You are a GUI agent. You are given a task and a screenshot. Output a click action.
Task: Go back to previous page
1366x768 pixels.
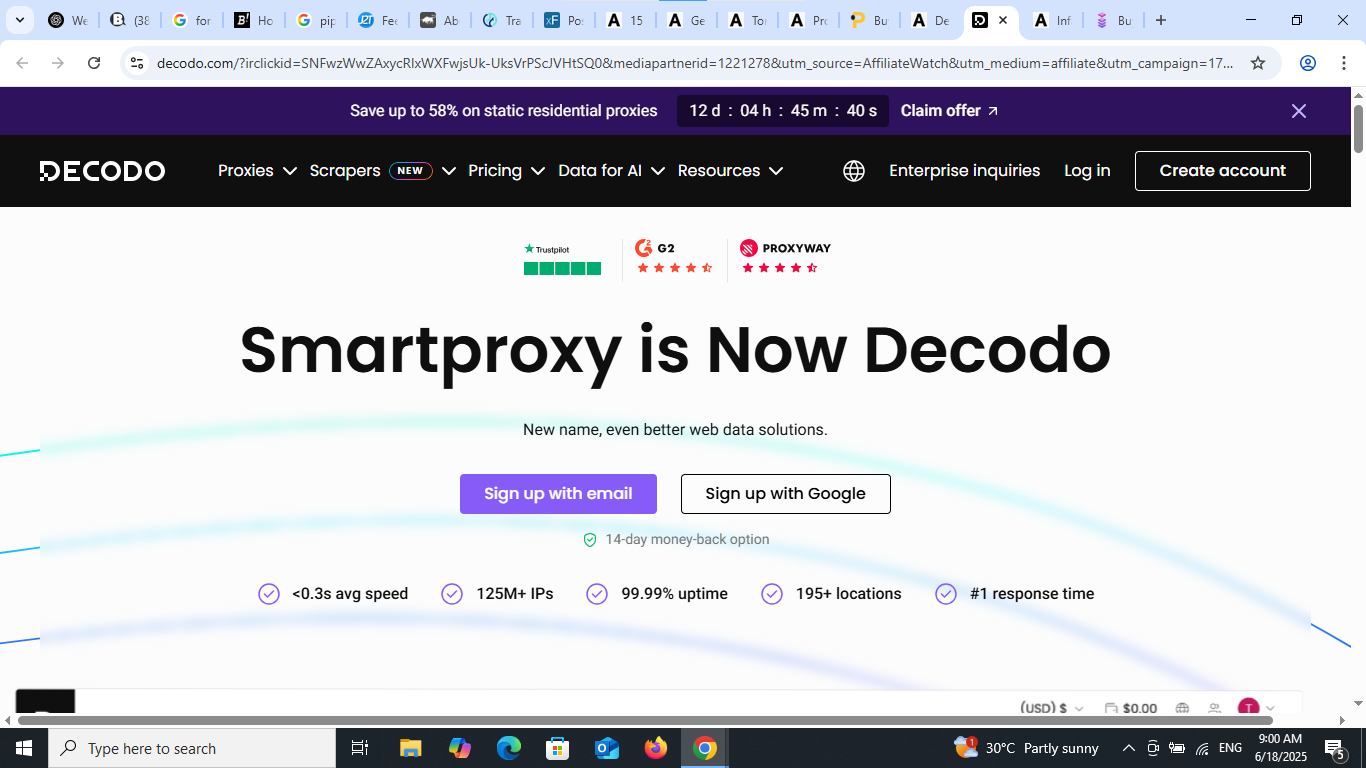(x=22, y=63)
